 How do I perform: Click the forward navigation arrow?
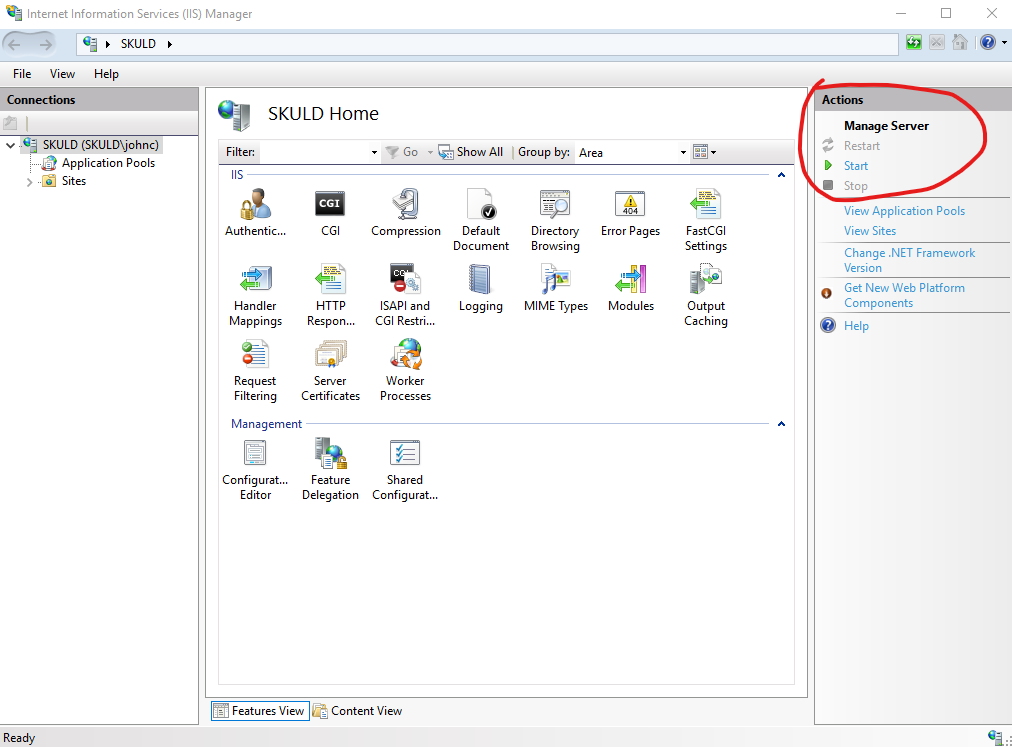pos(45,44)
